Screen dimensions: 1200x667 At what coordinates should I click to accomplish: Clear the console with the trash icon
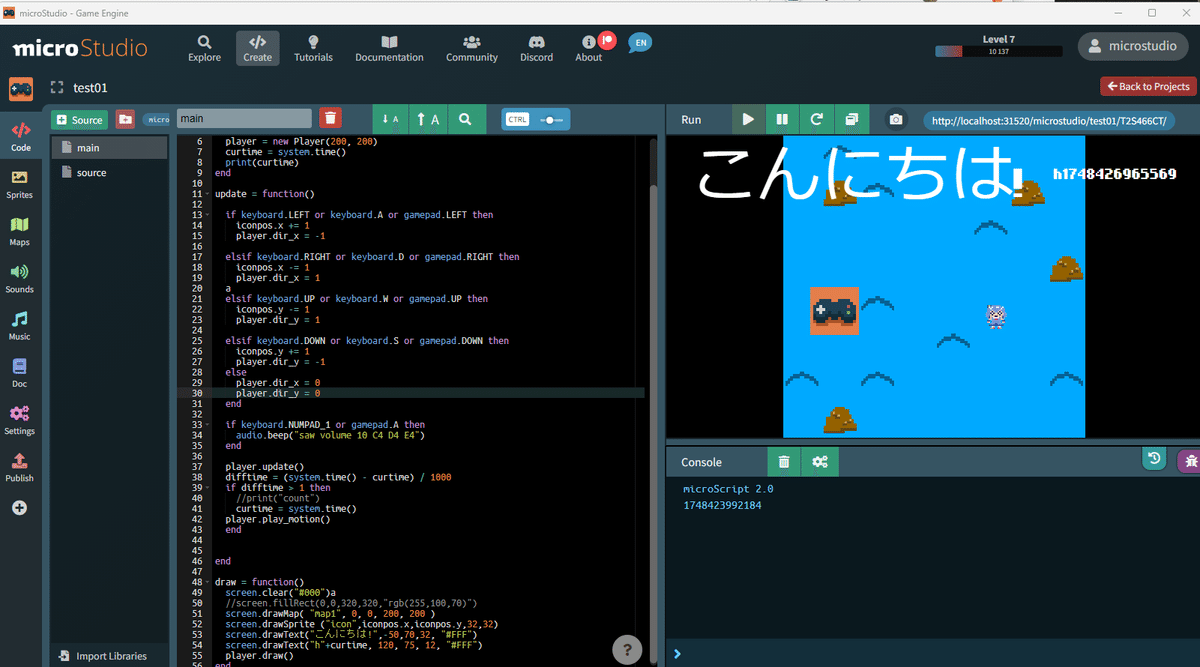pyautogui.click(x=784, y=461)
